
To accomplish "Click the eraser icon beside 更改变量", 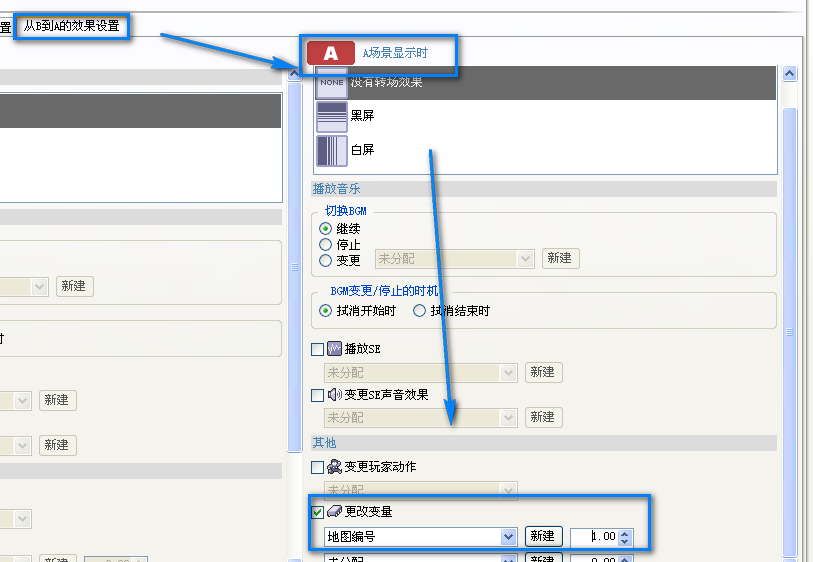I will click(x=334, y=512).
